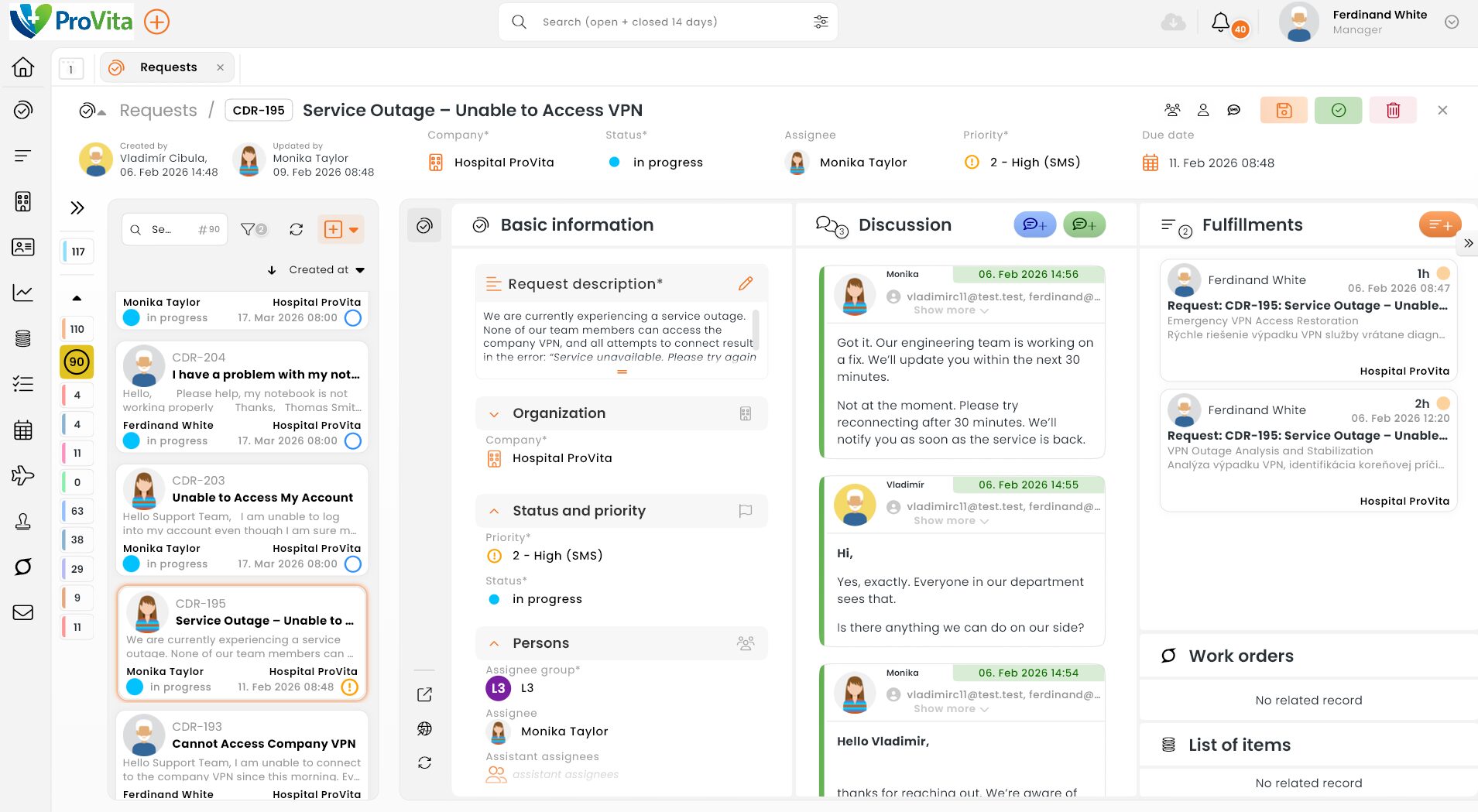
Task: Edit request description with pencil icon
Action: coord(745,284)
